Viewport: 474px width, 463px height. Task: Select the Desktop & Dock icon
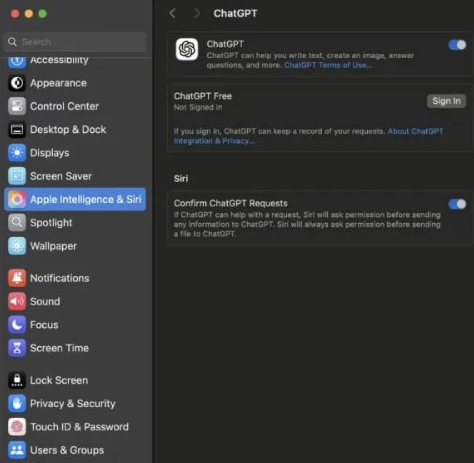(x=17, y=130)
